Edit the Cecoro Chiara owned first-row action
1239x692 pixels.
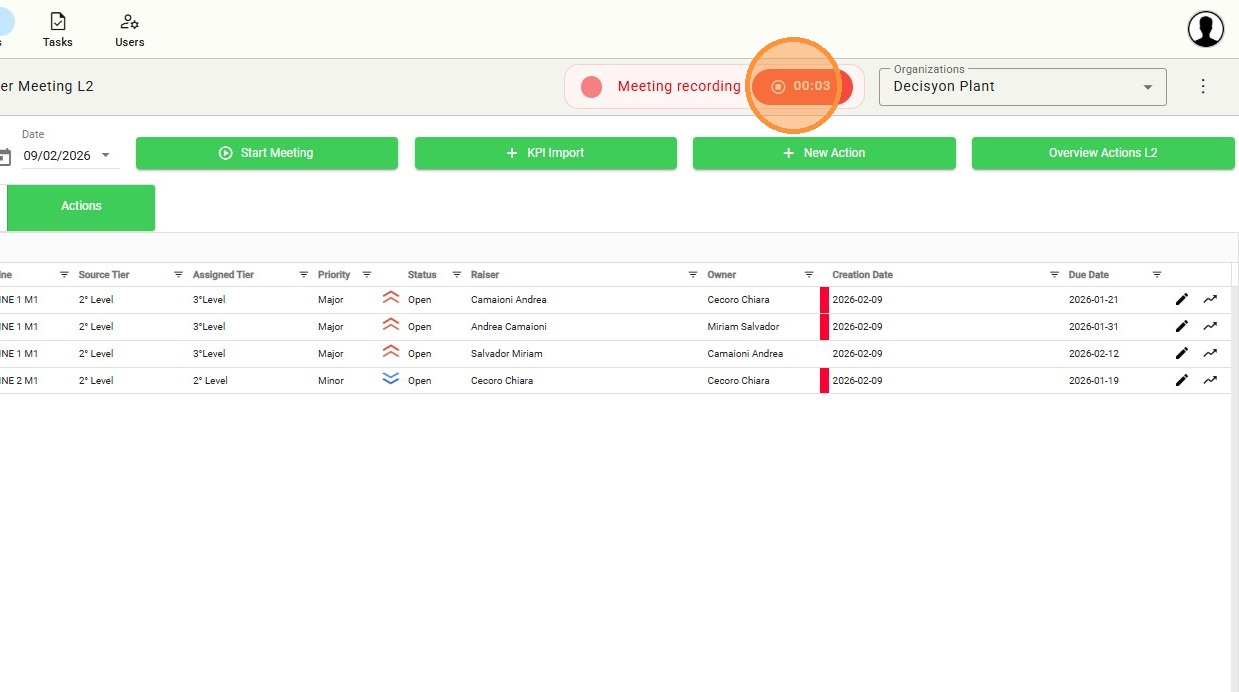(1181, 299)
